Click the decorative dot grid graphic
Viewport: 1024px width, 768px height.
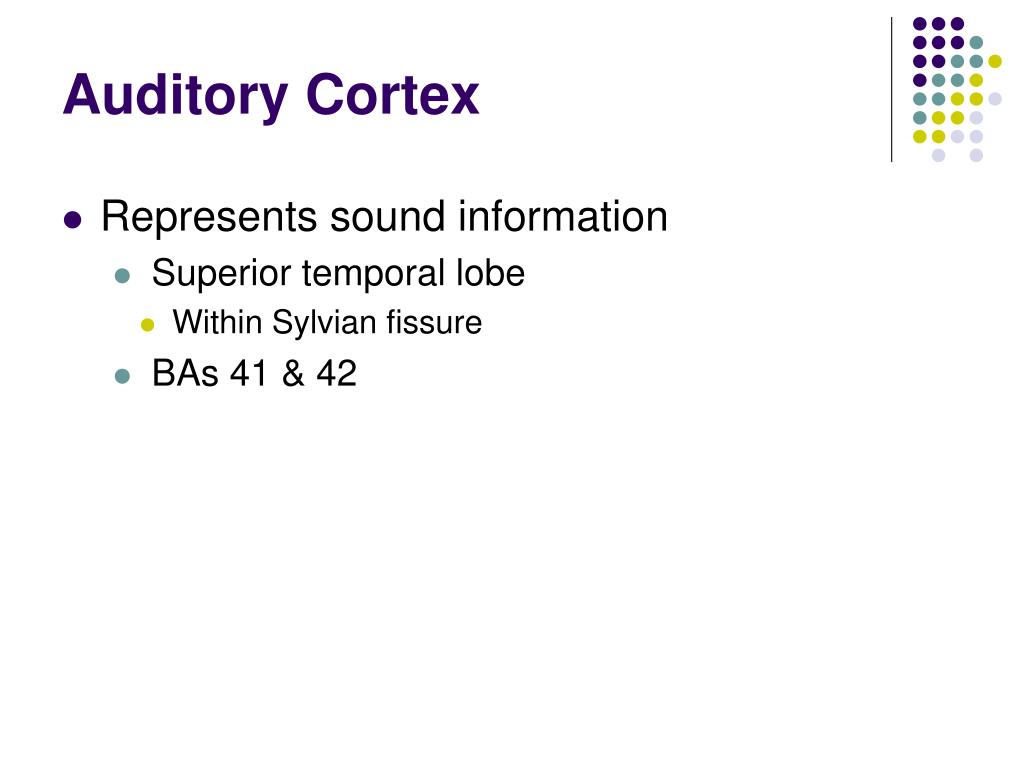[x=957, y=89]
